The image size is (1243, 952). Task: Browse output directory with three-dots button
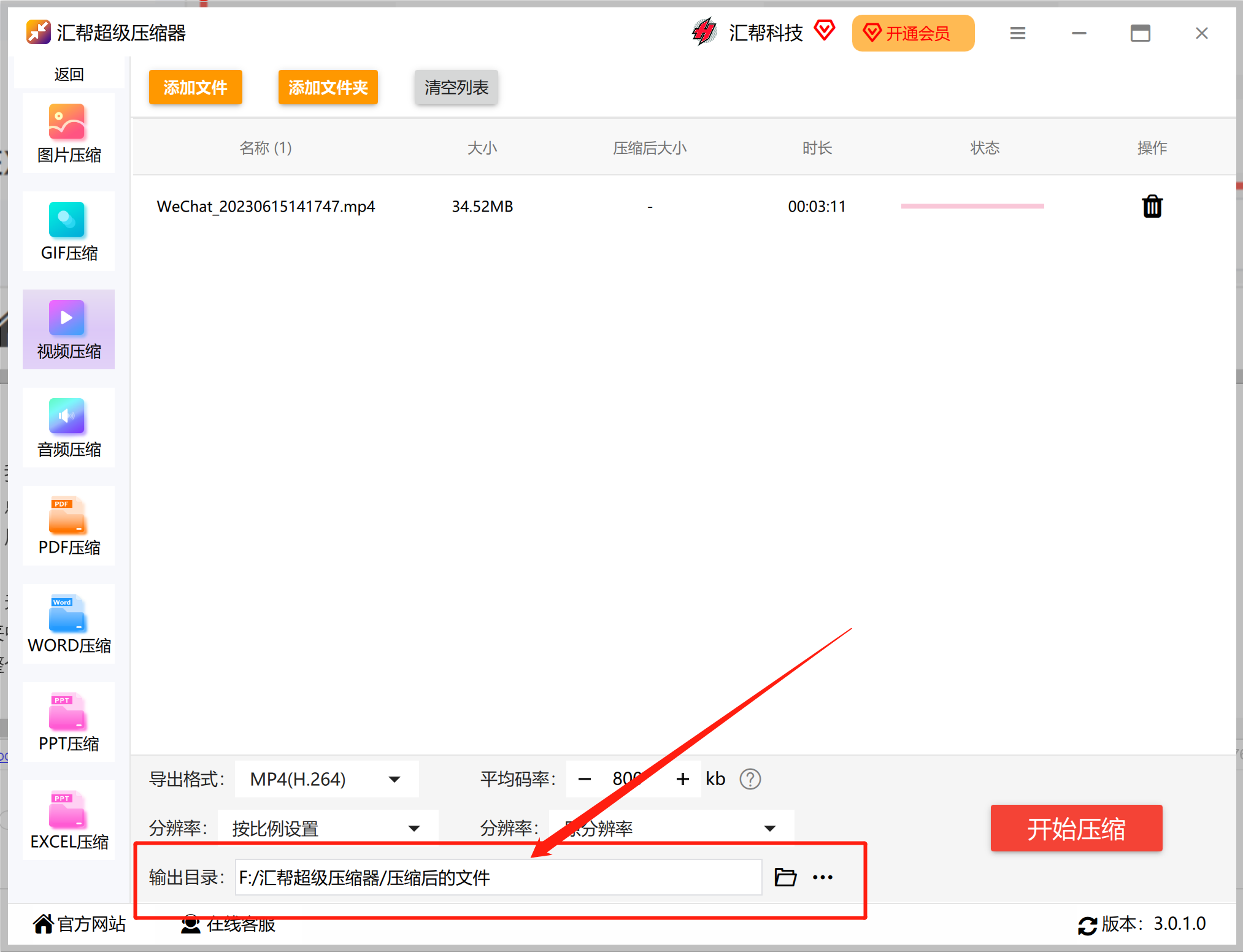[x=823, y=877]
